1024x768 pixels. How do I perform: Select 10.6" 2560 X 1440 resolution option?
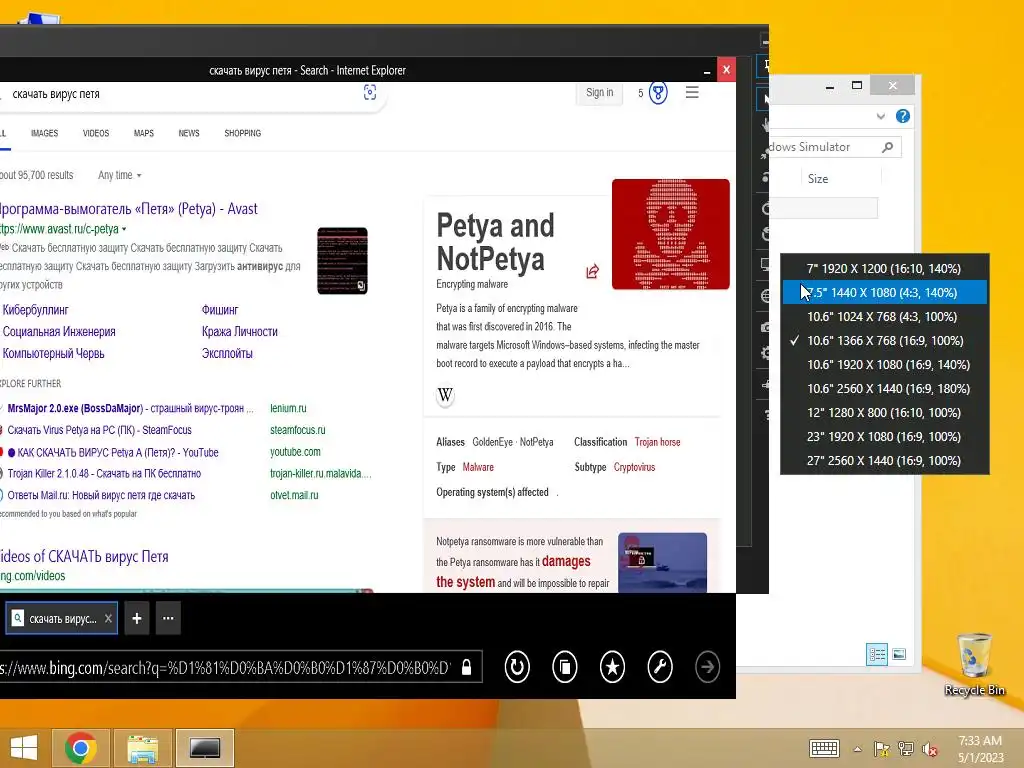[x=884, y=389]
